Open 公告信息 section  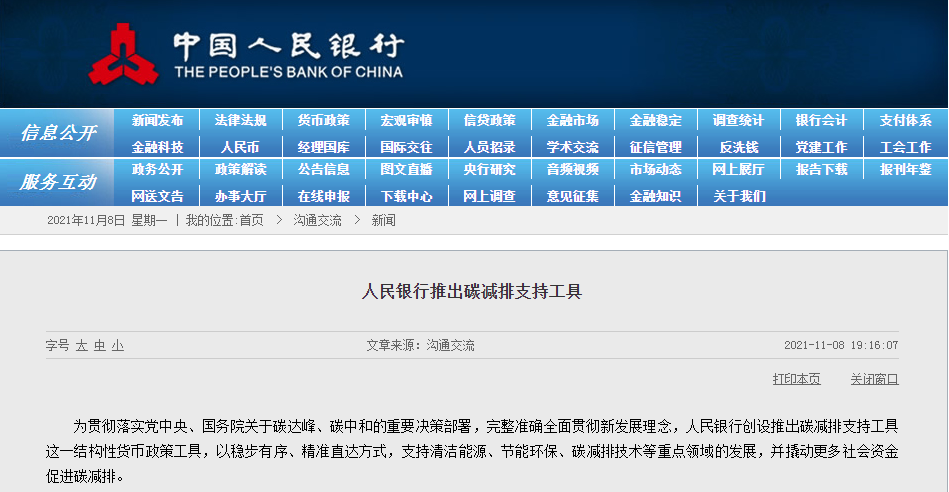point(323,169)
